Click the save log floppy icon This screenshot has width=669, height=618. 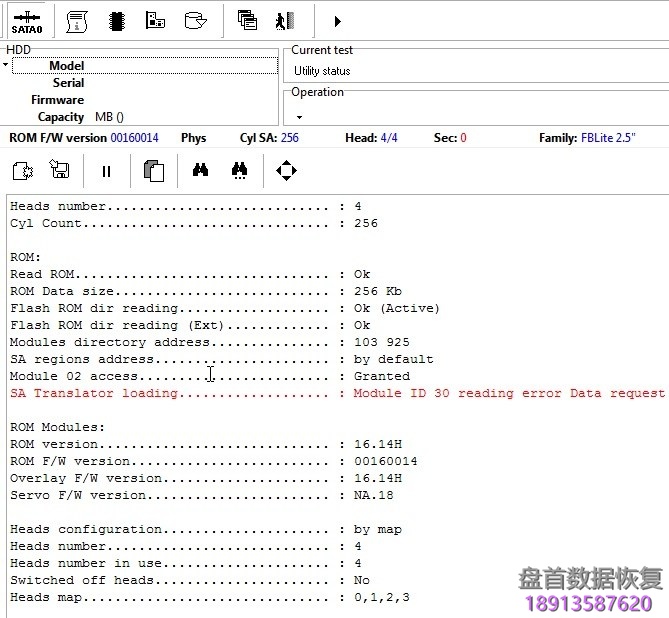[x=60, y=169]
